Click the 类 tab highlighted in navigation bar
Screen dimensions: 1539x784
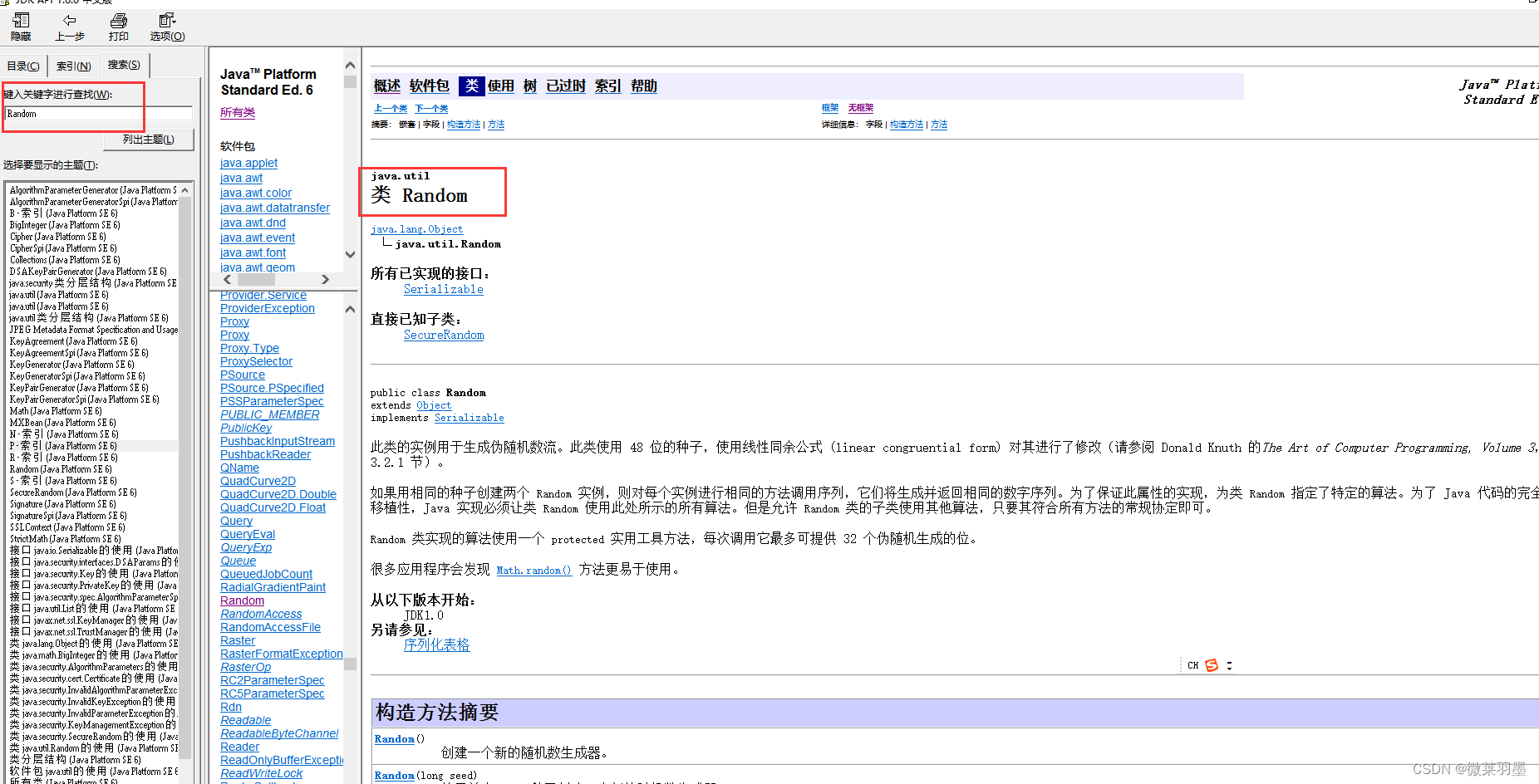tap(471, 86)
